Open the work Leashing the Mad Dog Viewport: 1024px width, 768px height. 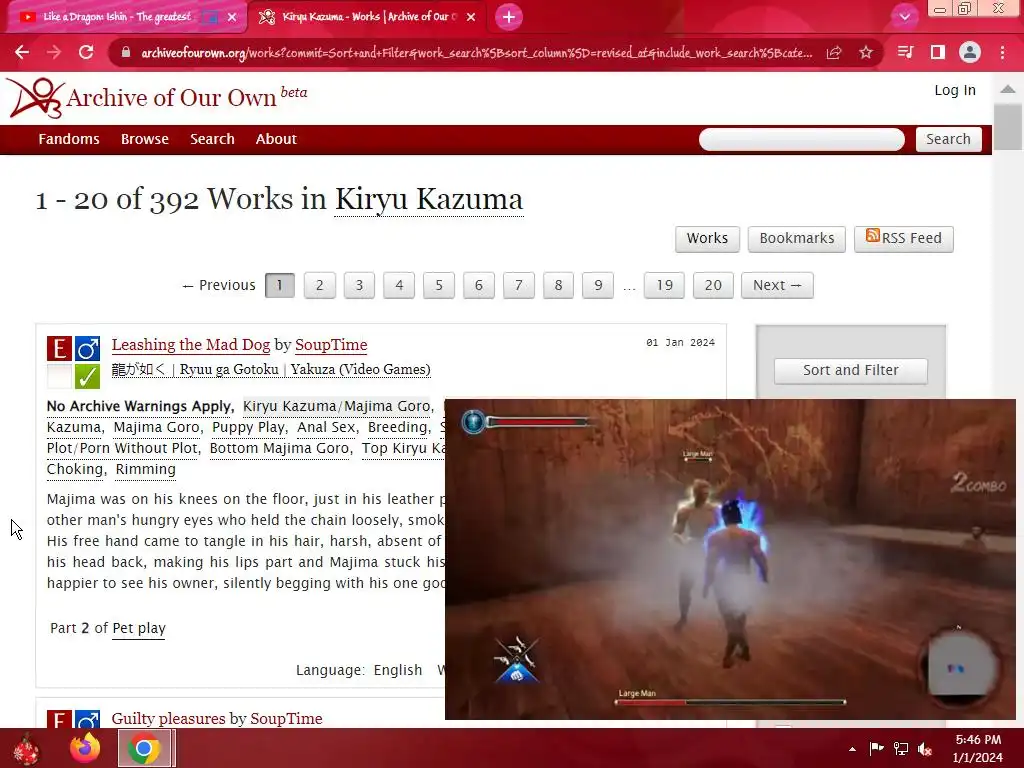click(x=191, y=345)
